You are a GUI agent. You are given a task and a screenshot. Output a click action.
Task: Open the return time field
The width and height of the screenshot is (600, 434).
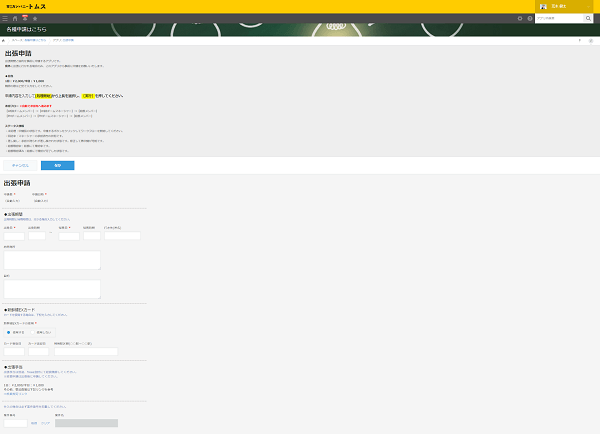[92, 236]
